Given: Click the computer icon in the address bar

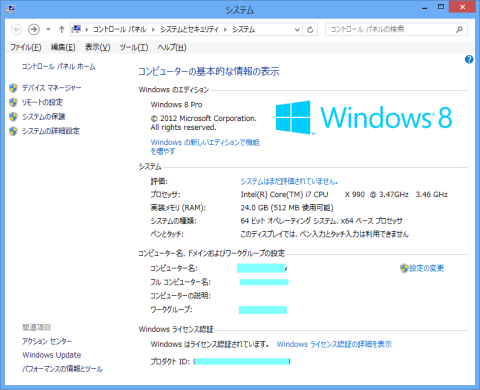Looking at the screenshot, I should [76, 29].
